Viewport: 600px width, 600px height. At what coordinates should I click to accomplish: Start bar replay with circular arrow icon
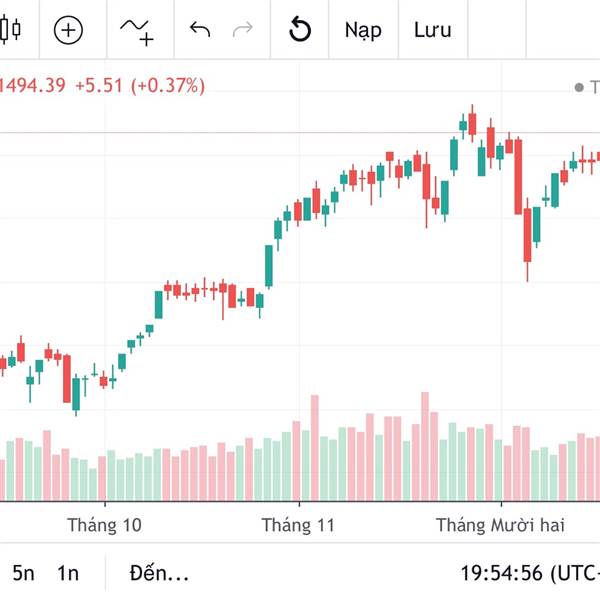coord(300,30)
